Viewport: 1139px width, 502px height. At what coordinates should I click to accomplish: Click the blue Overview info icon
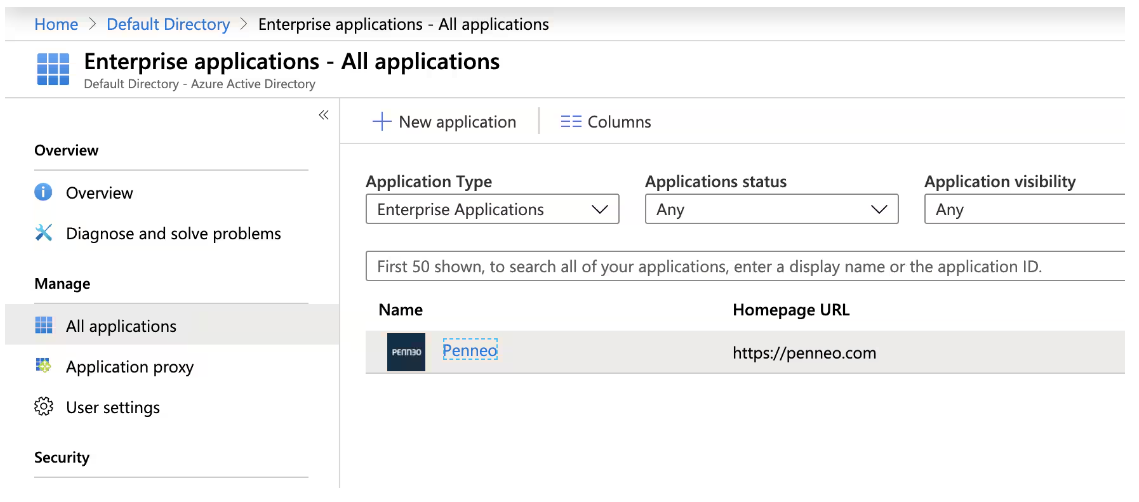coord(44,193)
